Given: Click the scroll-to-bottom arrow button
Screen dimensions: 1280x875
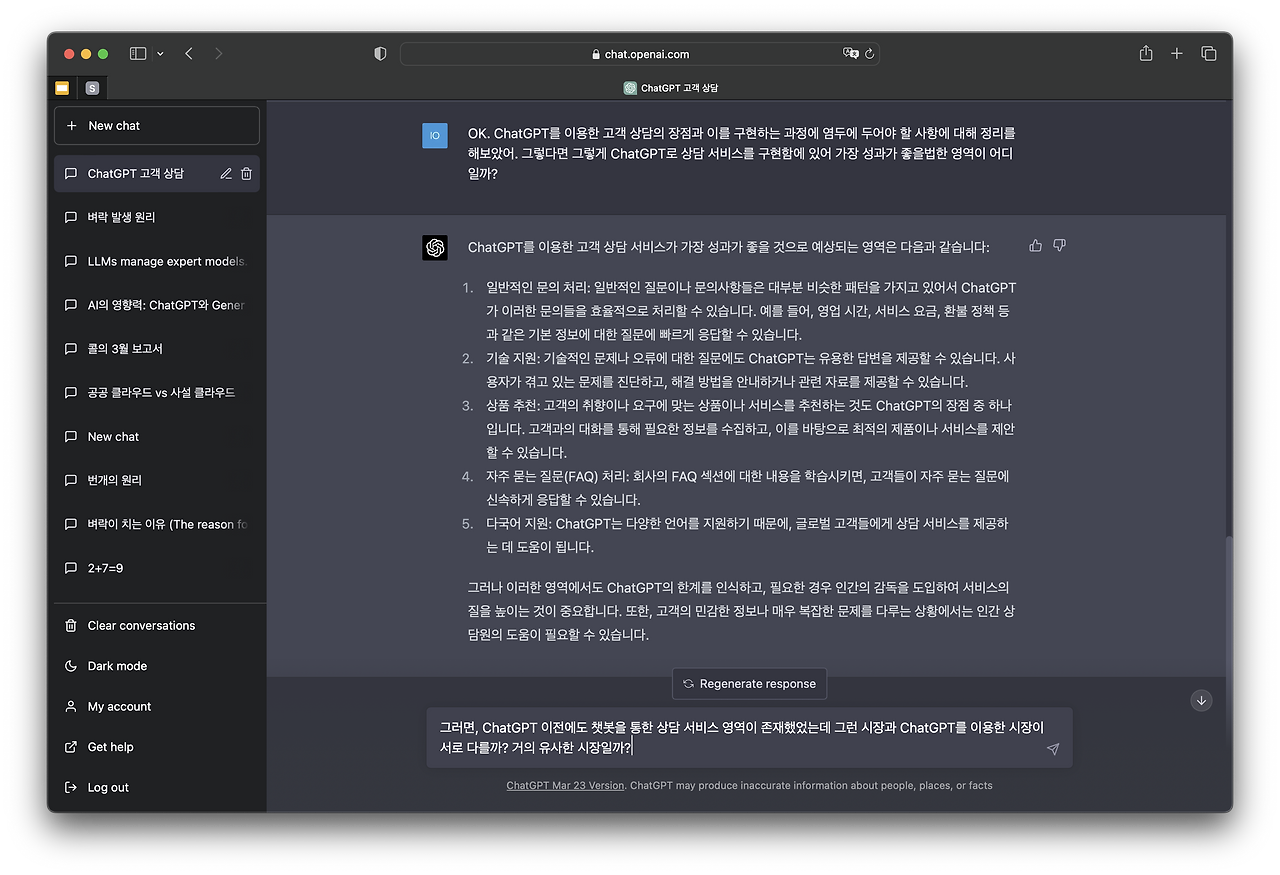Looking at the screenshot, I should (1201, 700).
